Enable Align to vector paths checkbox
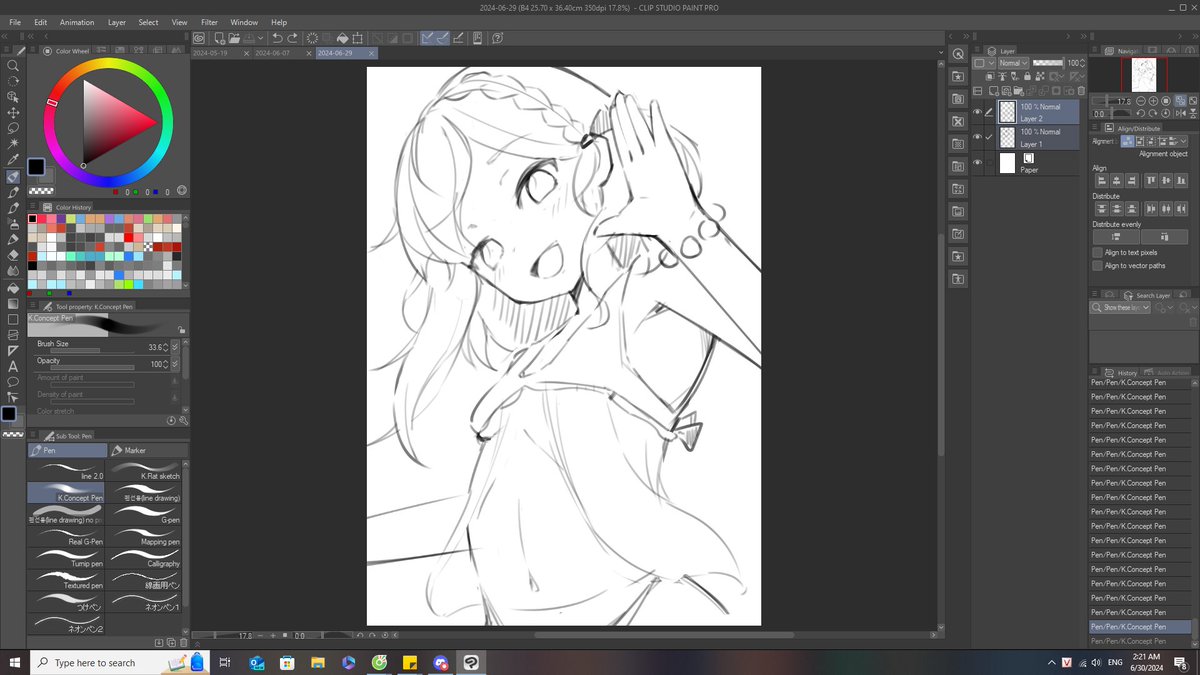Screen dimensions: 1200x675 pos(1098,266)
